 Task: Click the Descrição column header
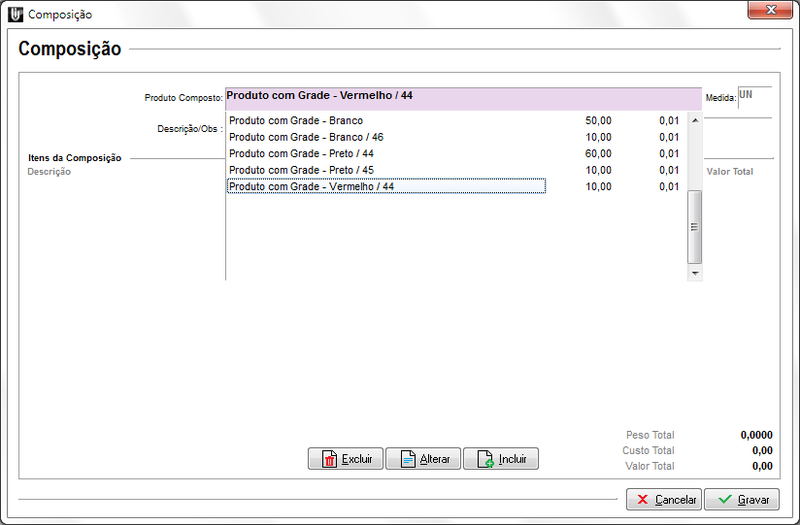tap(49, 172)
